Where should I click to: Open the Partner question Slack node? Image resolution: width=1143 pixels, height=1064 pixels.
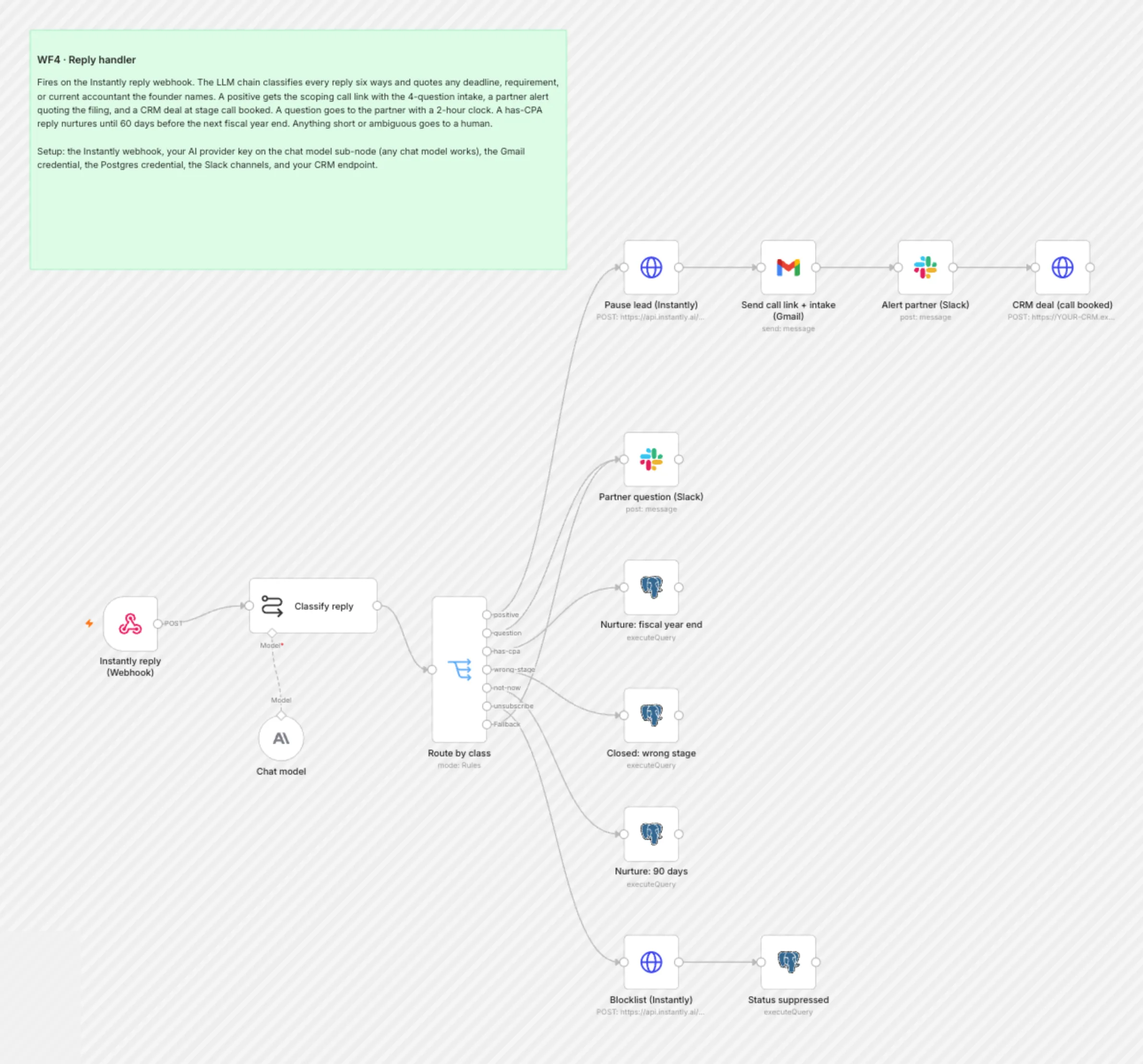651,460
